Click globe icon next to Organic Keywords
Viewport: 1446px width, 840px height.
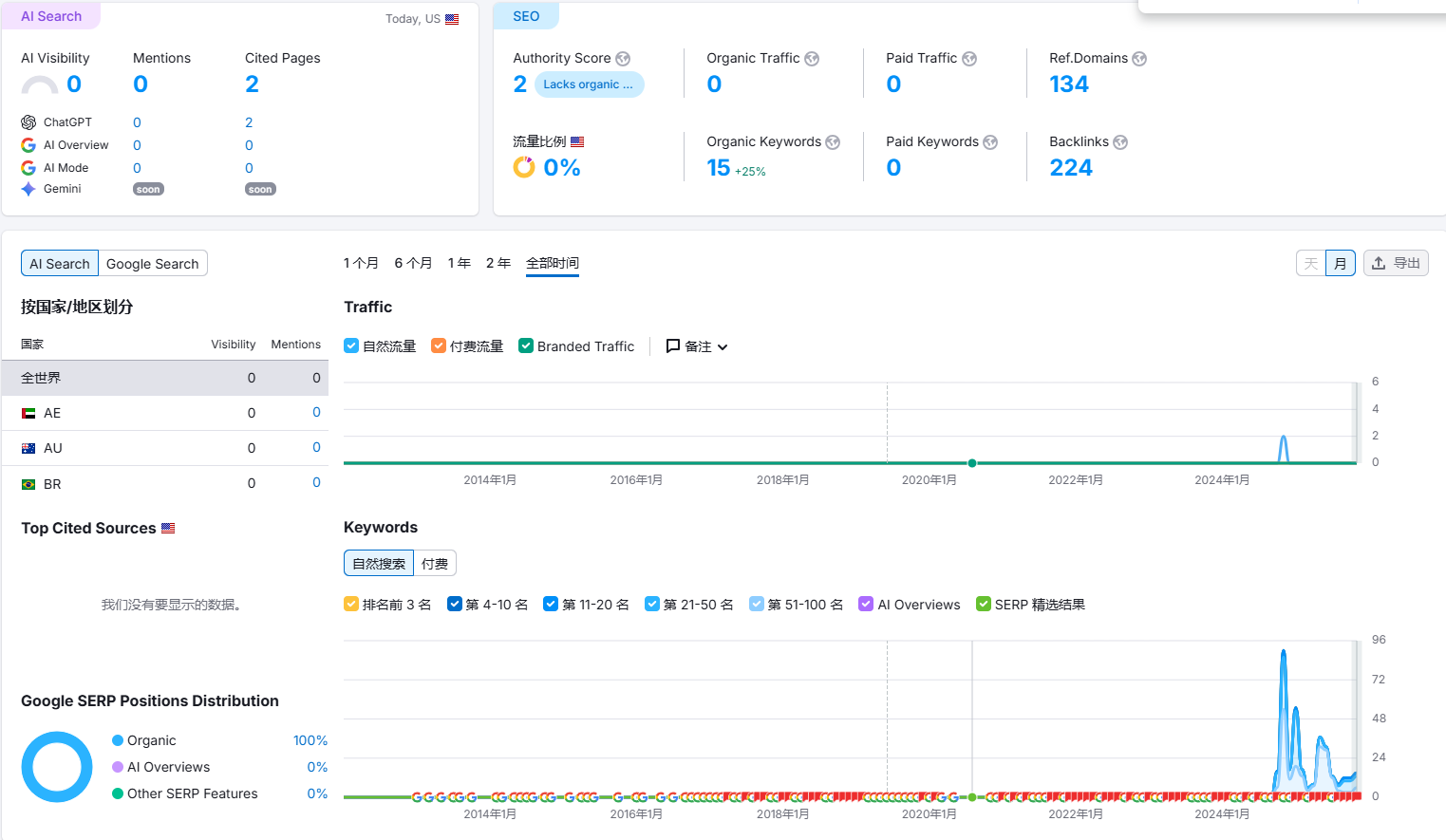pyautogui.click(x=833, y=142)
